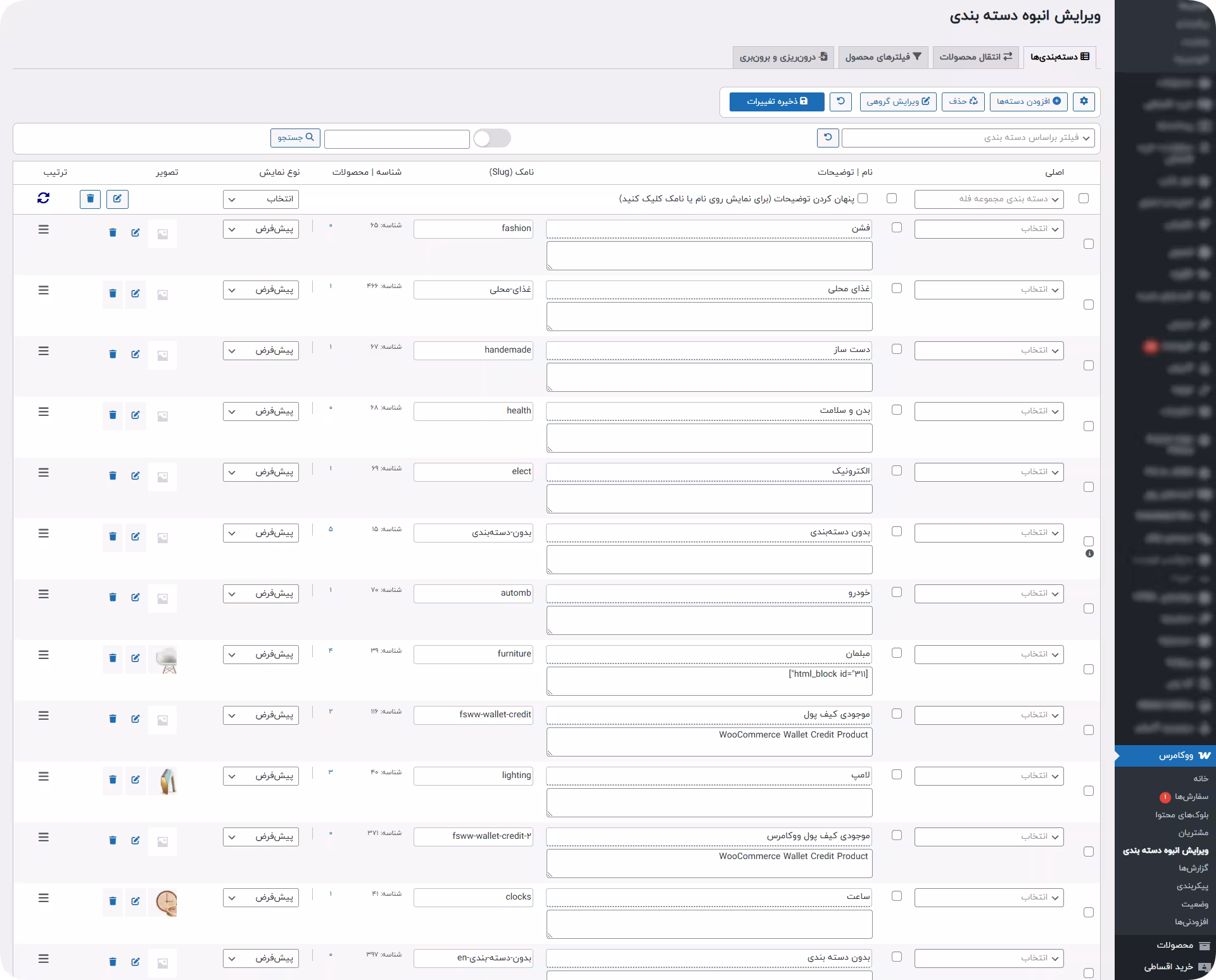The height and width of the screenshot is (980, 1216).
Task: Click the جستجو search button
Action: pos(295,138)
